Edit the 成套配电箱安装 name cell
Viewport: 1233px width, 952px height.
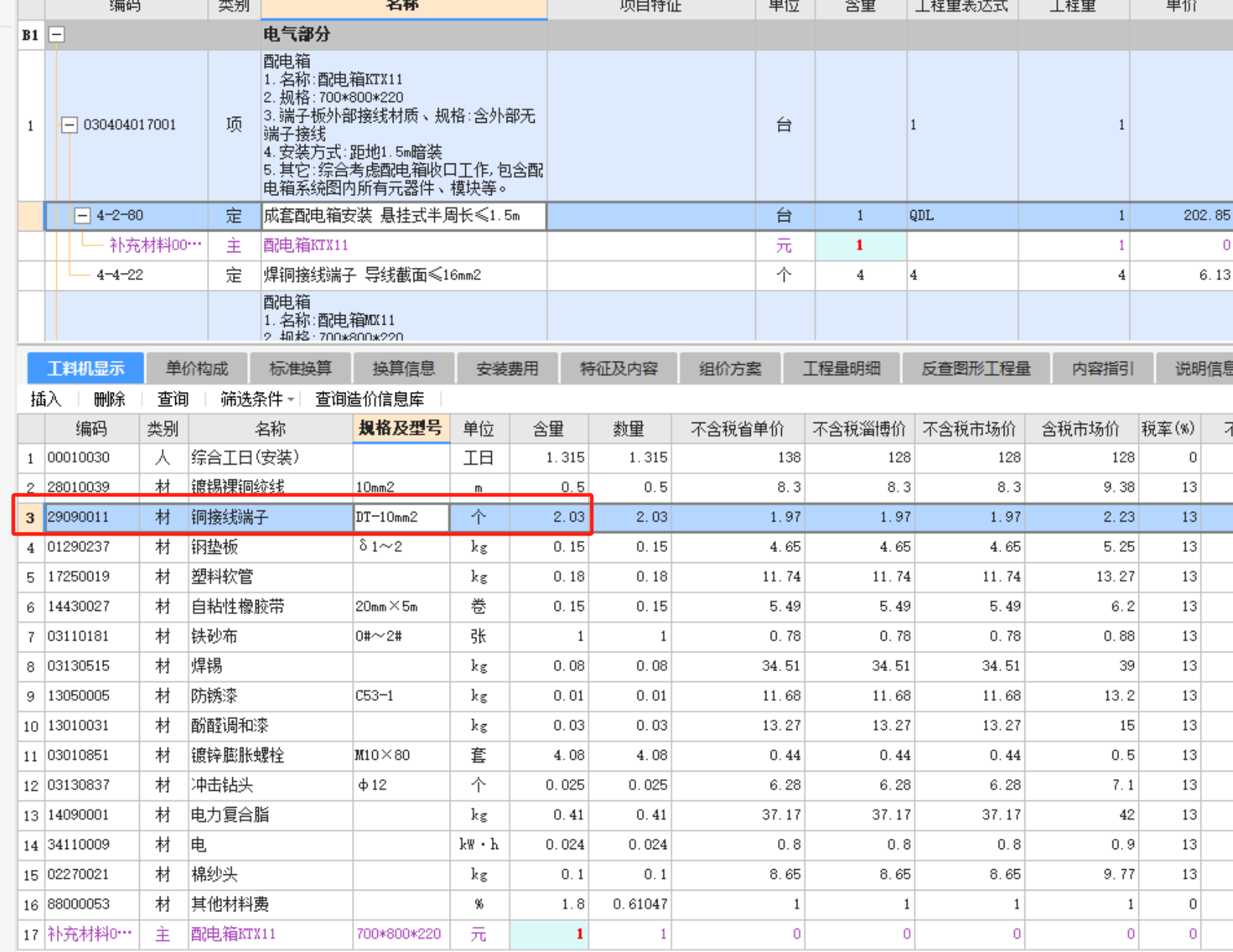(x=404, y=216)
